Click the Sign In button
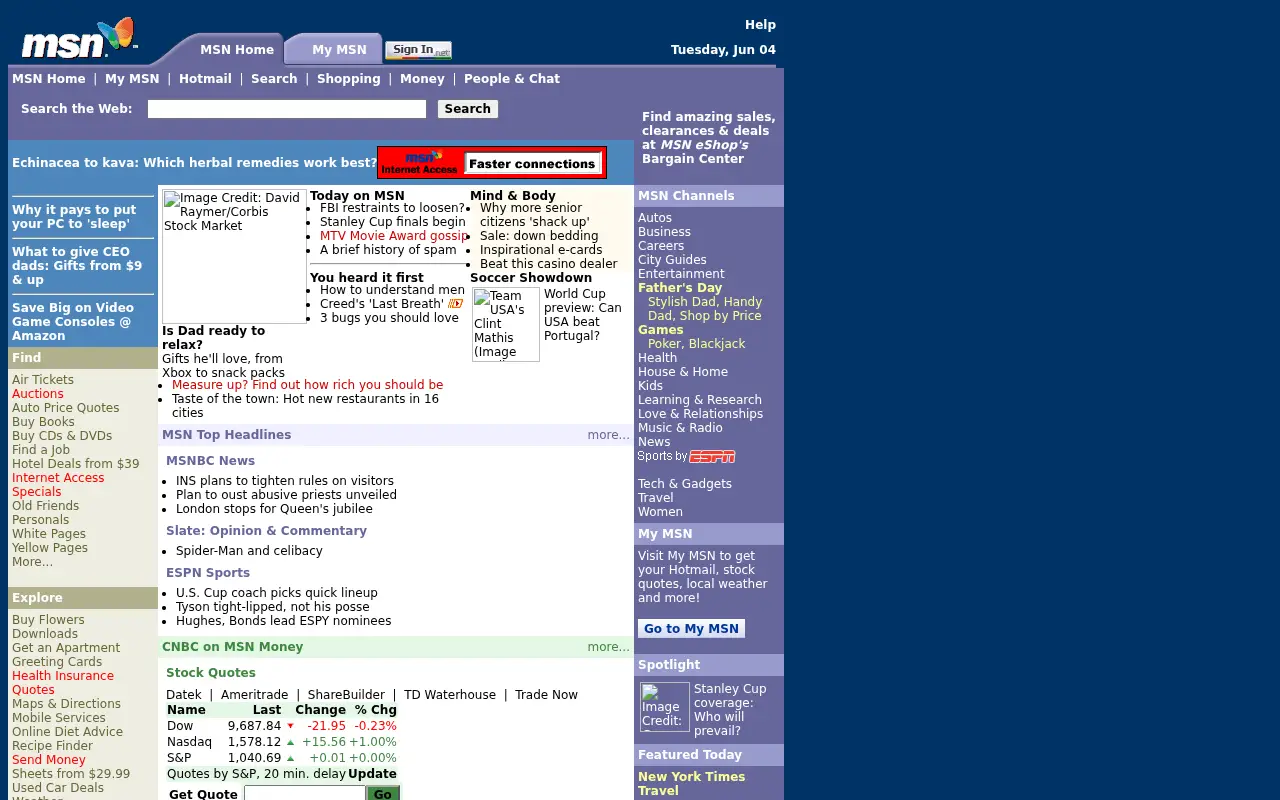The width and height of the screenshot is (1280, 800). pos(418,50)
